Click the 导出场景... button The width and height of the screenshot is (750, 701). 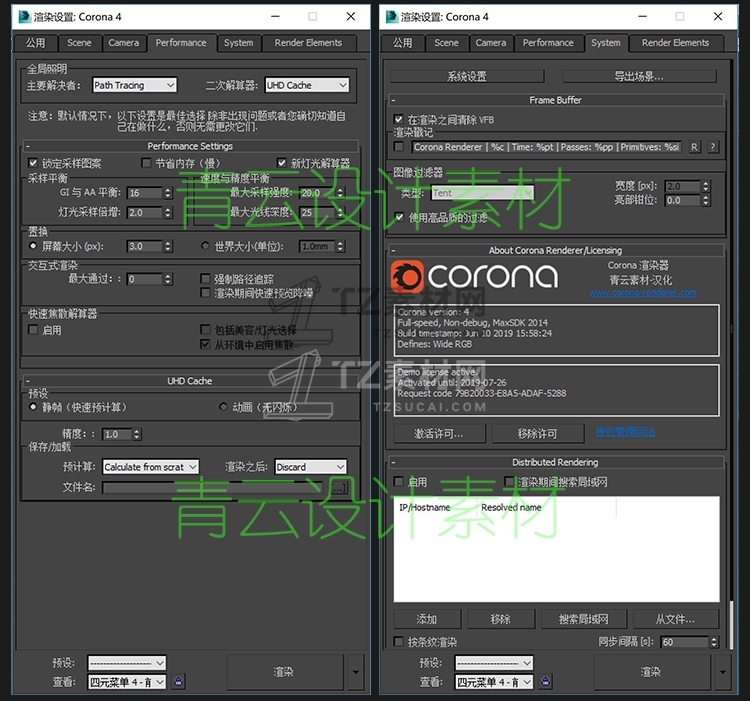coord(639,77)
